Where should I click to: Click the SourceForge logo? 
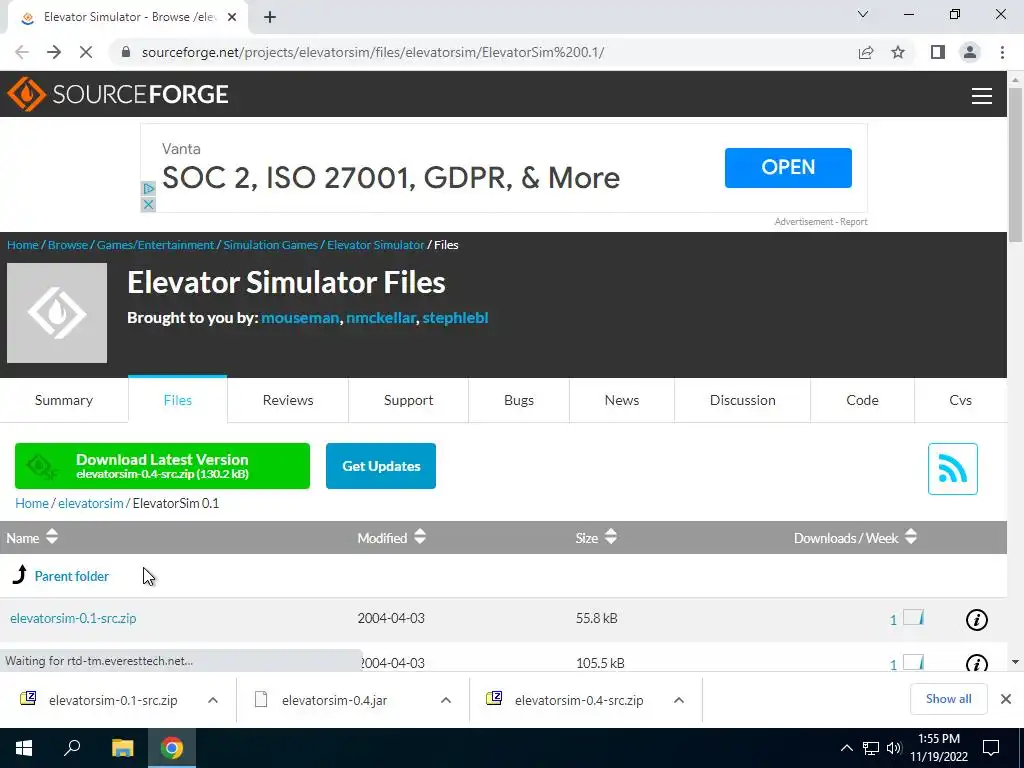click(x=118, y=94)
